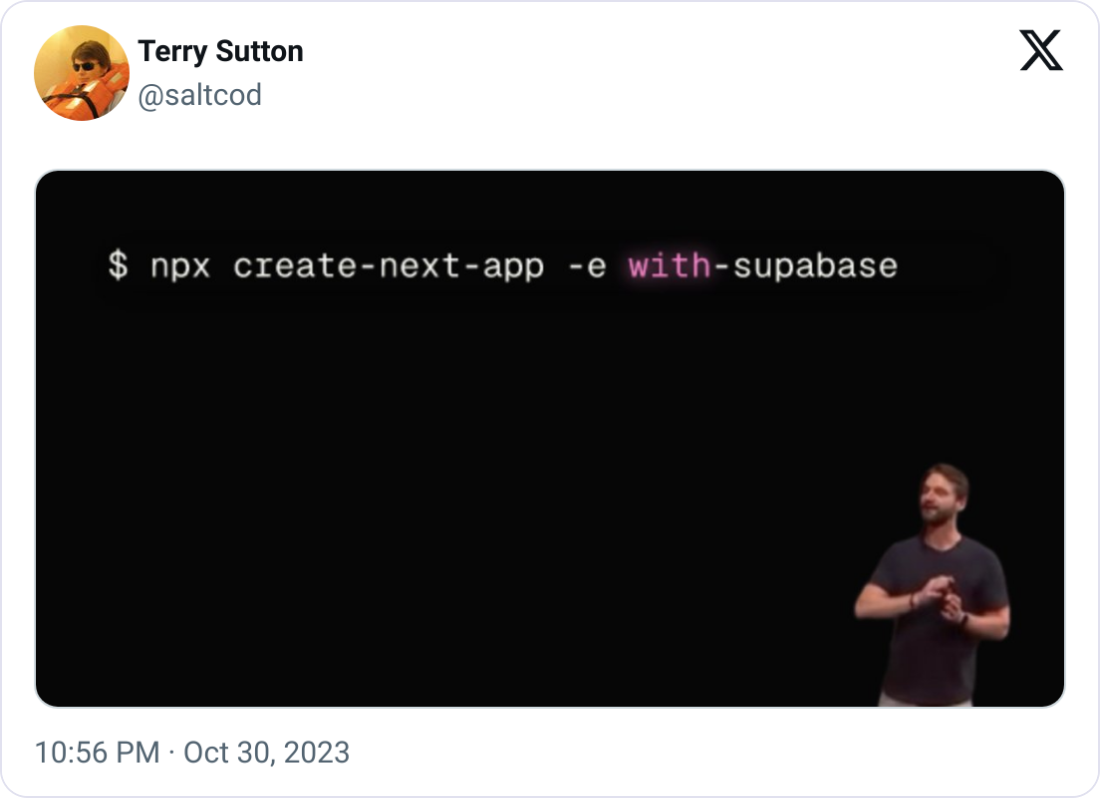Select the speaker in the black t-shirt

point(933,584)
